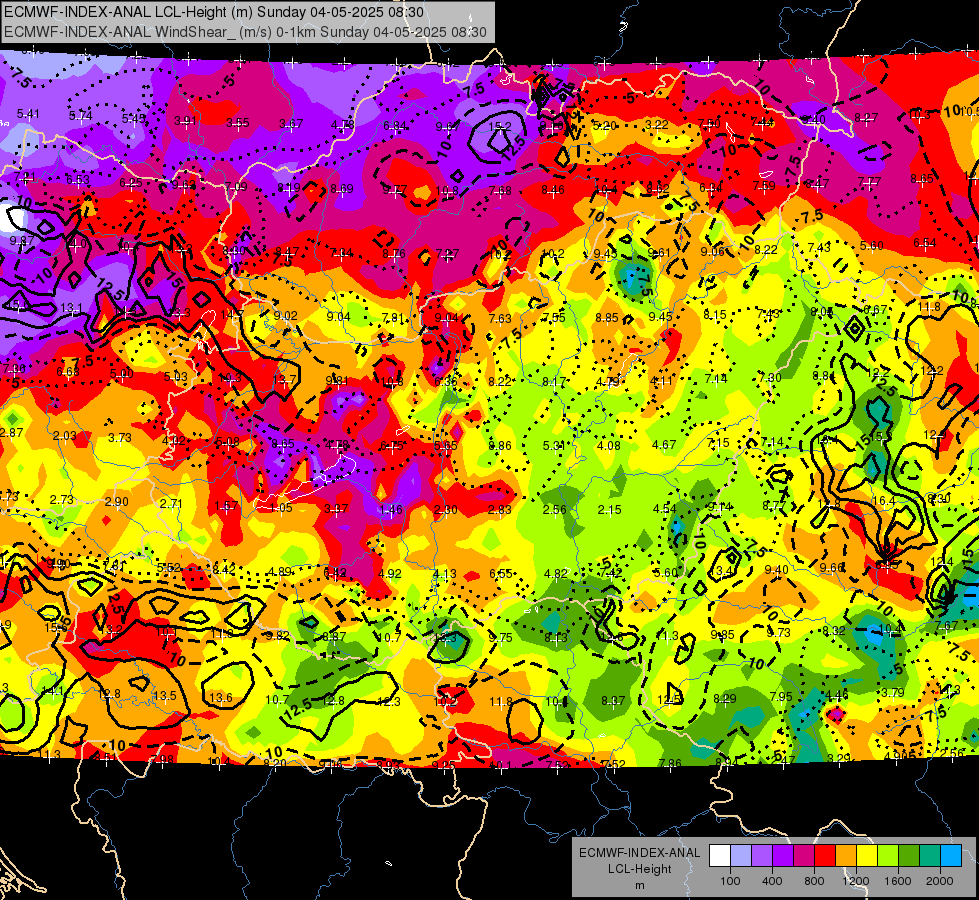Click the 2000 legend tick label
The image size is (979, 900).
pyautogui.click(x=940, y=881)
